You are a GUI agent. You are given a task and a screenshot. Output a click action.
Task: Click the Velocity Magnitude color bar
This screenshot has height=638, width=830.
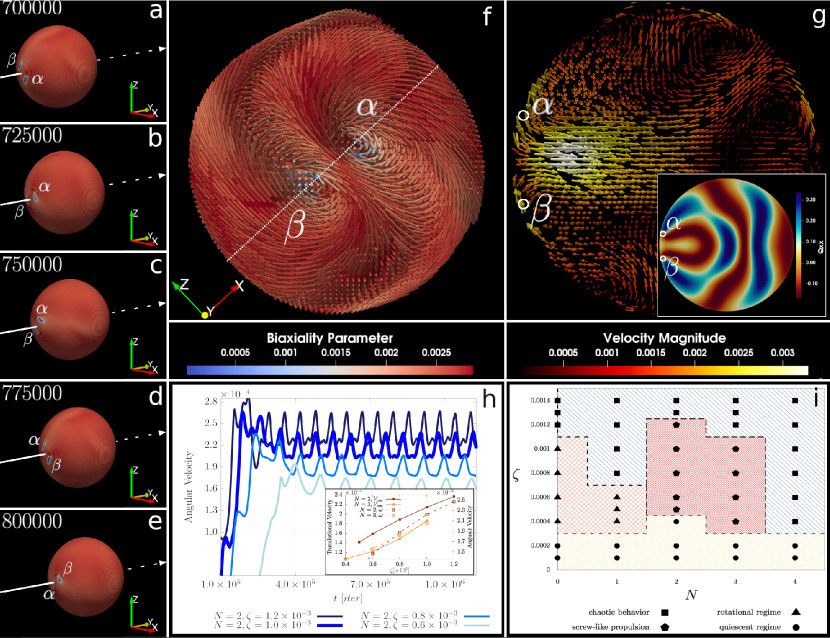[665, 370]
